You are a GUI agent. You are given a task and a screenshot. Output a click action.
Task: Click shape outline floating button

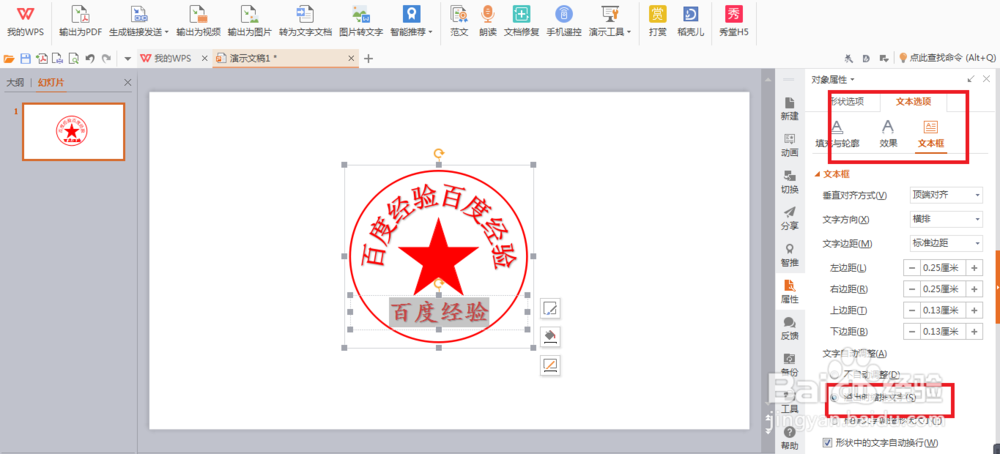(550, 365)
